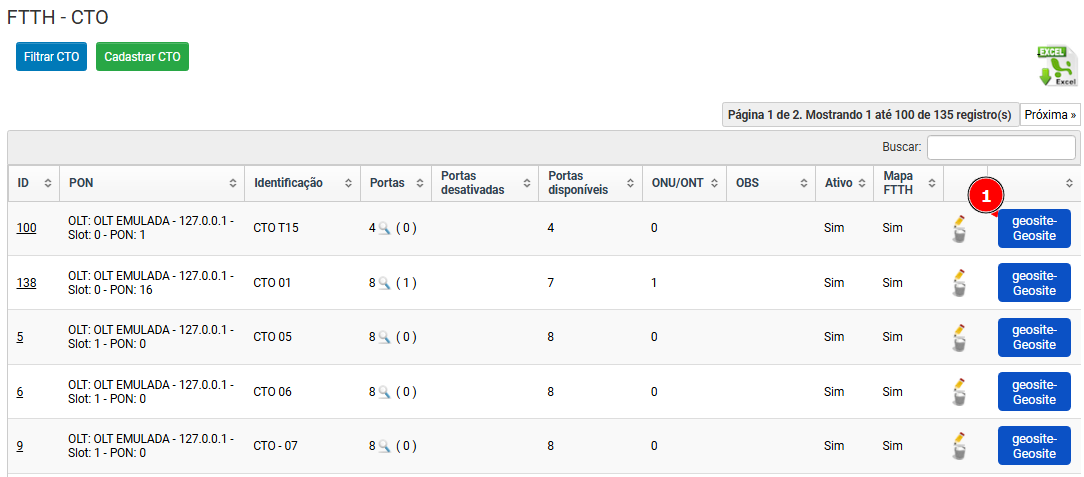Click the edit pencil icon for CTO 05
Screen dimensions: 1084x477
(x=959, y=331)
